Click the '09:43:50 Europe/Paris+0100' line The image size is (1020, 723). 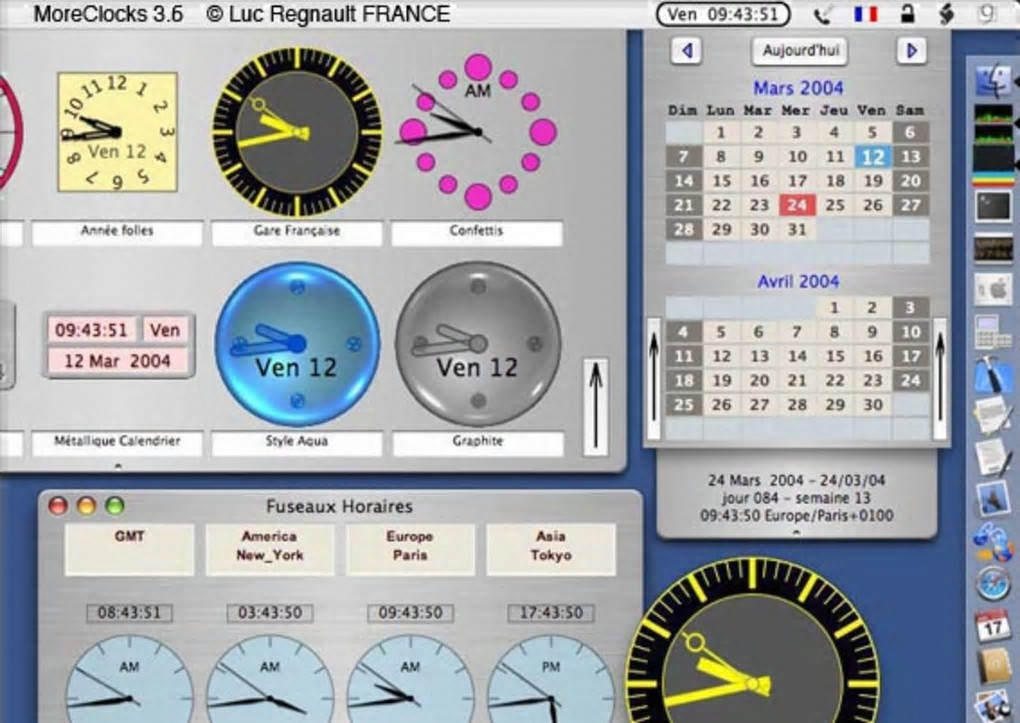click(x=796, y=516)
